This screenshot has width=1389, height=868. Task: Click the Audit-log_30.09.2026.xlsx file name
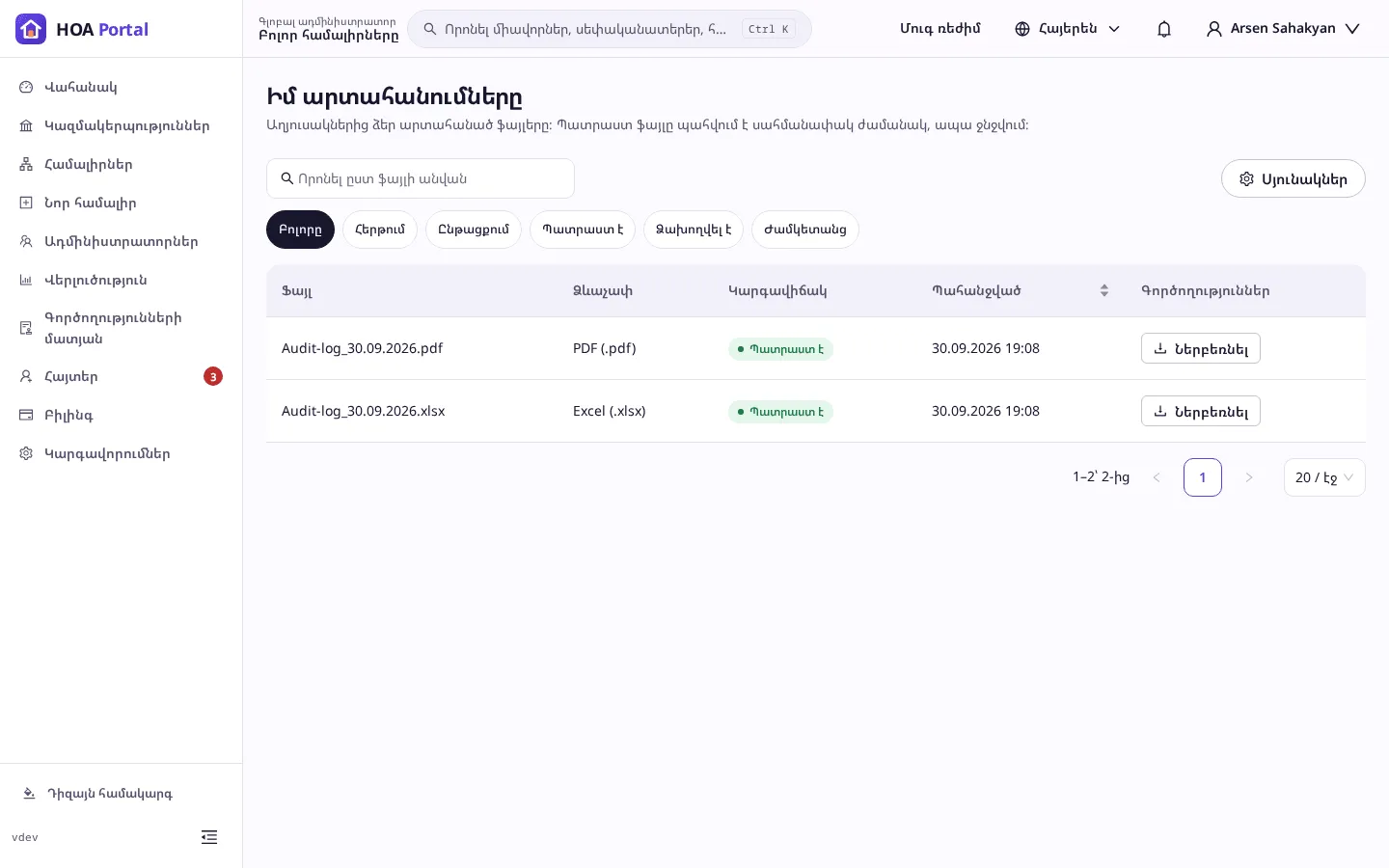[364, 411]
